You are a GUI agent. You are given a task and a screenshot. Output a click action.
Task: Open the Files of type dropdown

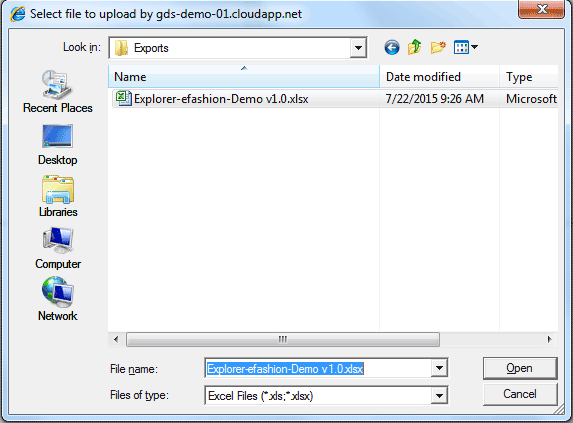439,396
